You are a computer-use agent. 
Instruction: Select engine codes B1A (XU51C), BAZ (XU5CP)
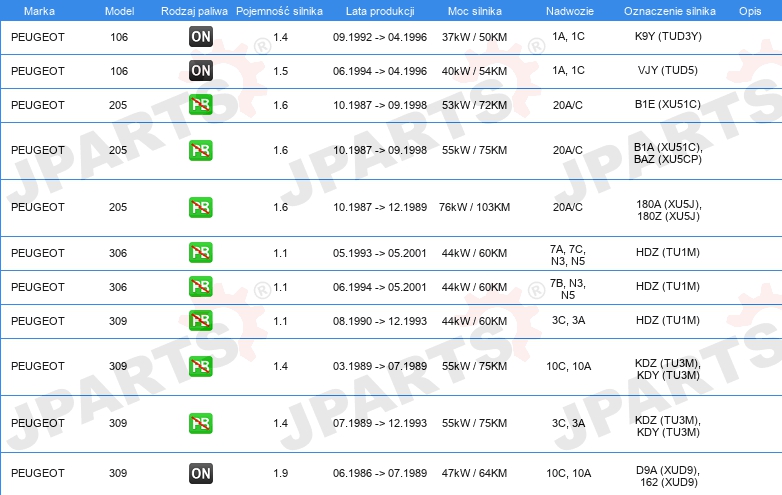[668, 153]
